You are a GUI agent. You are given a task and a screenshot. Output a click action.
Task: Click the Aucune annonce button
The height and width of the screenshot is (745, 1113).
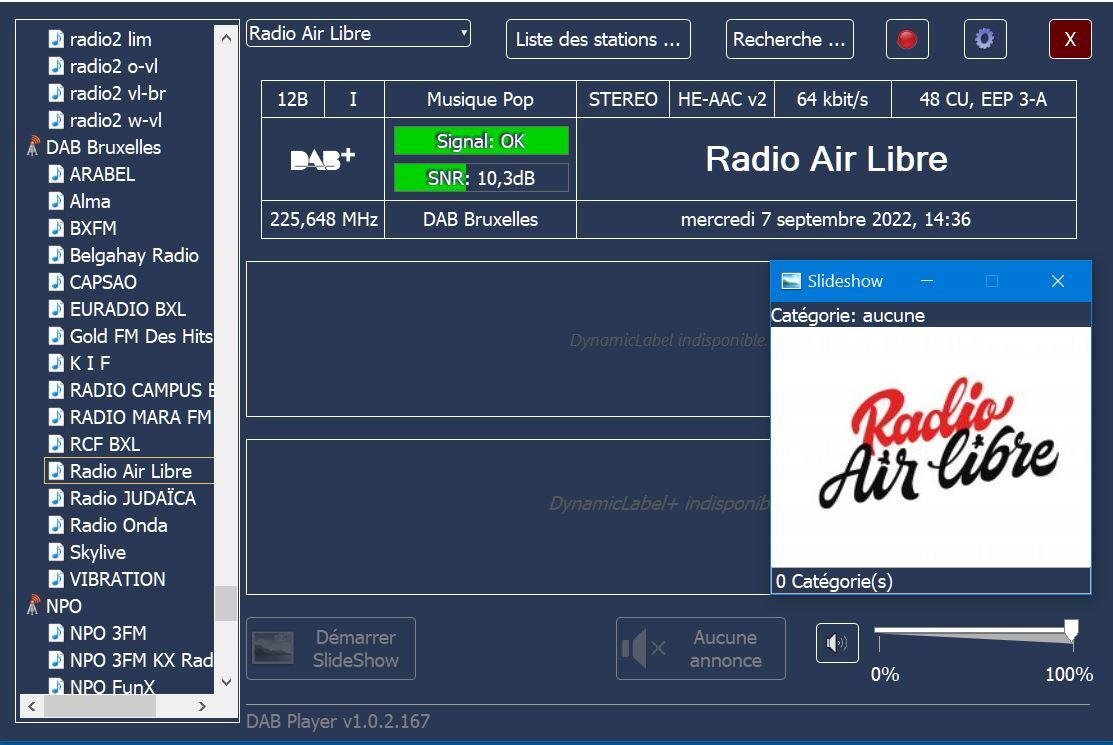[x=701, y=649]
